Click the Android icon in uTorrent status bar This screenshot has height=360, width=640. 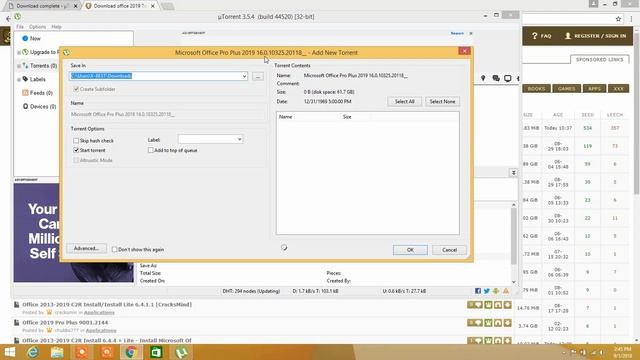click(x=496, y=291)
